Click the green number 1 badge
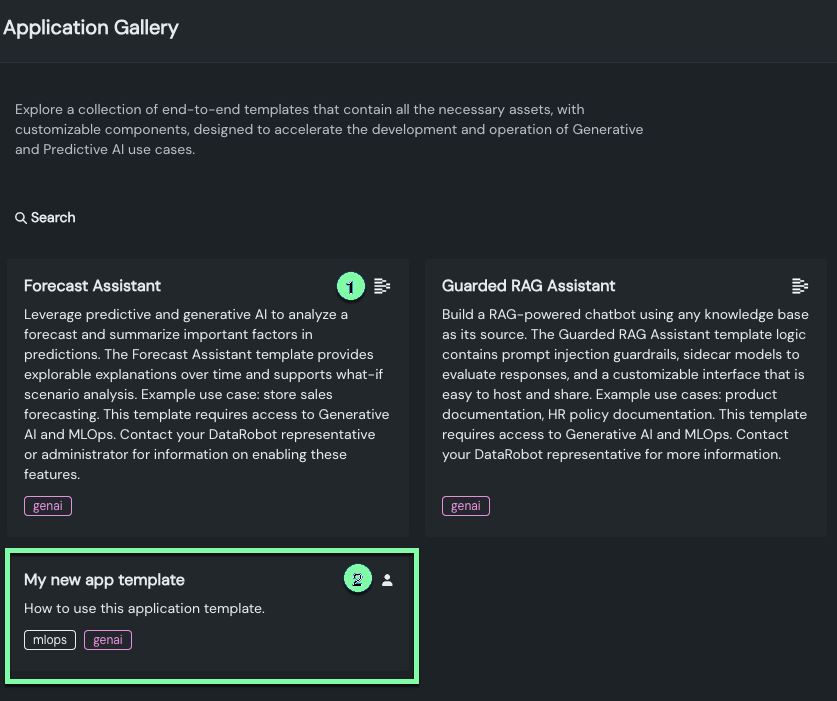The image size is (837, 701). [350, 287]
